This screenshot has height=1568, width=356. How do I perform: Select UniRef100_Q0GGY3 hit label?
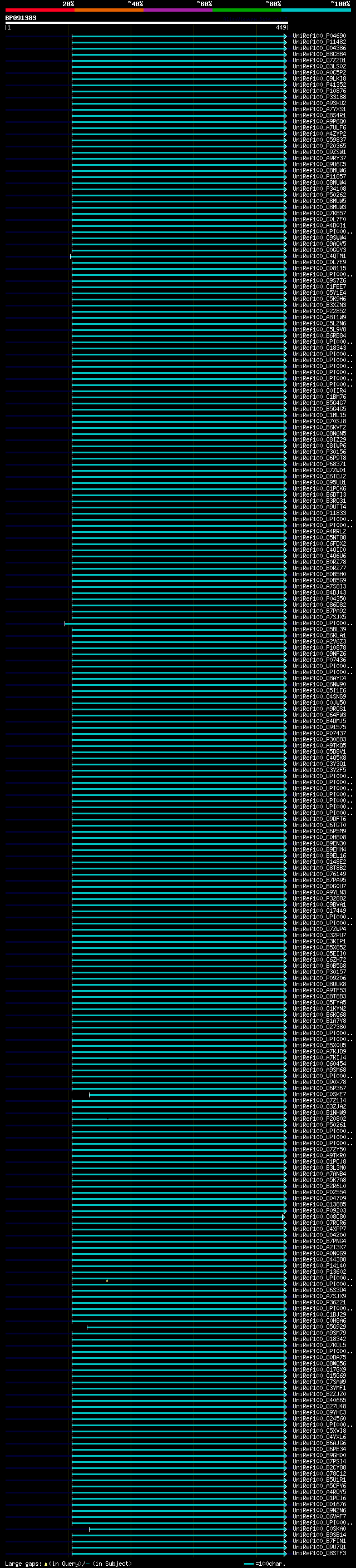[319, 250]
